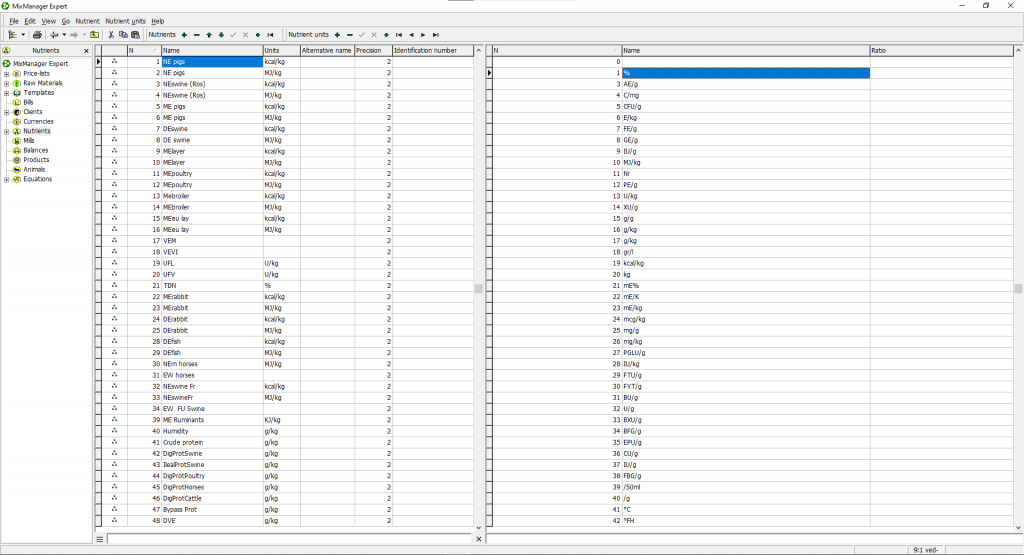Screen dimensions: 1024x555
Task: Click the row icon for Crude protein
Action: tap(114, 442)
